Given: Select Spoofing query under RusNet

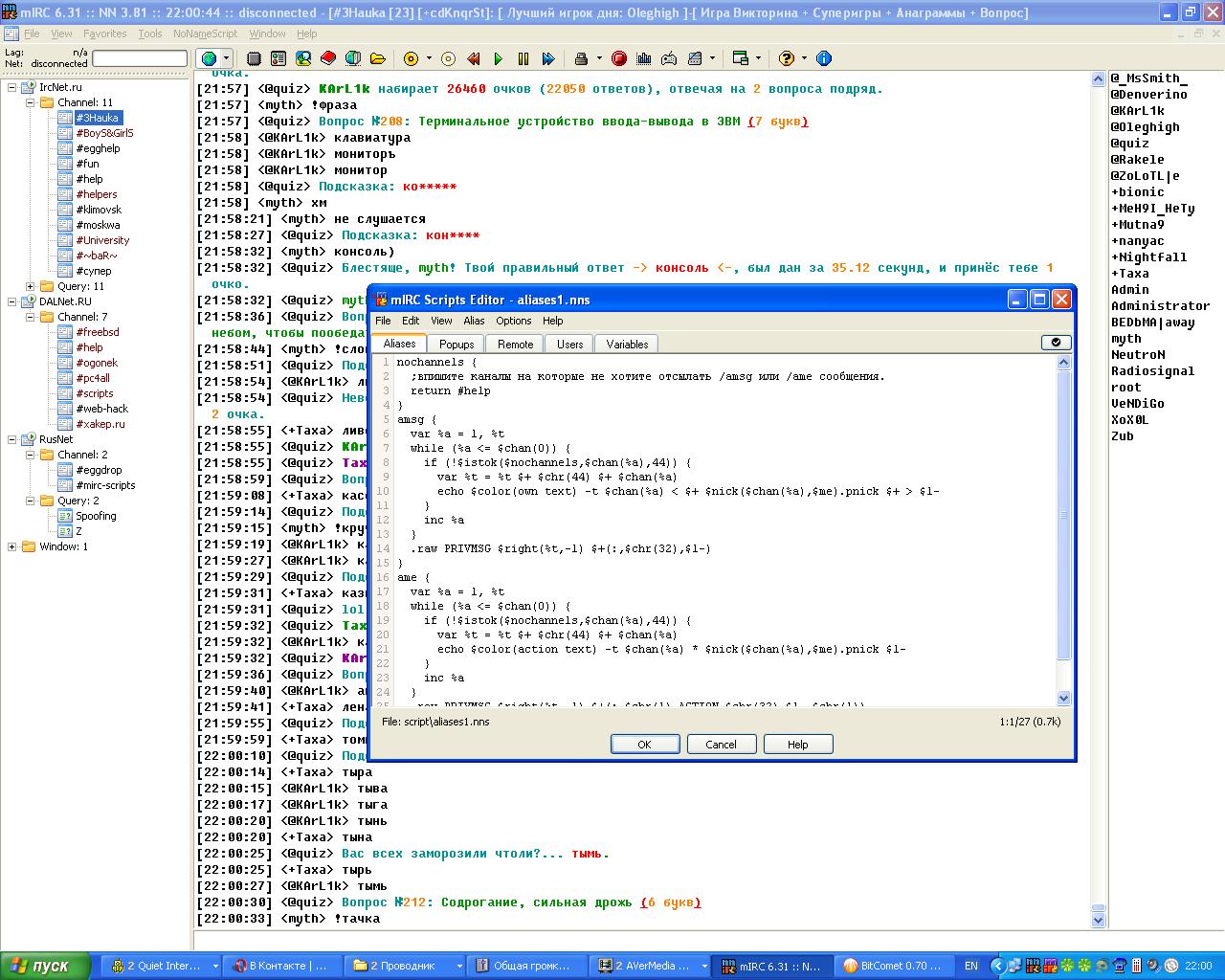Looking at the screenshot, I should pyautogui.click(x=96, y=516).
